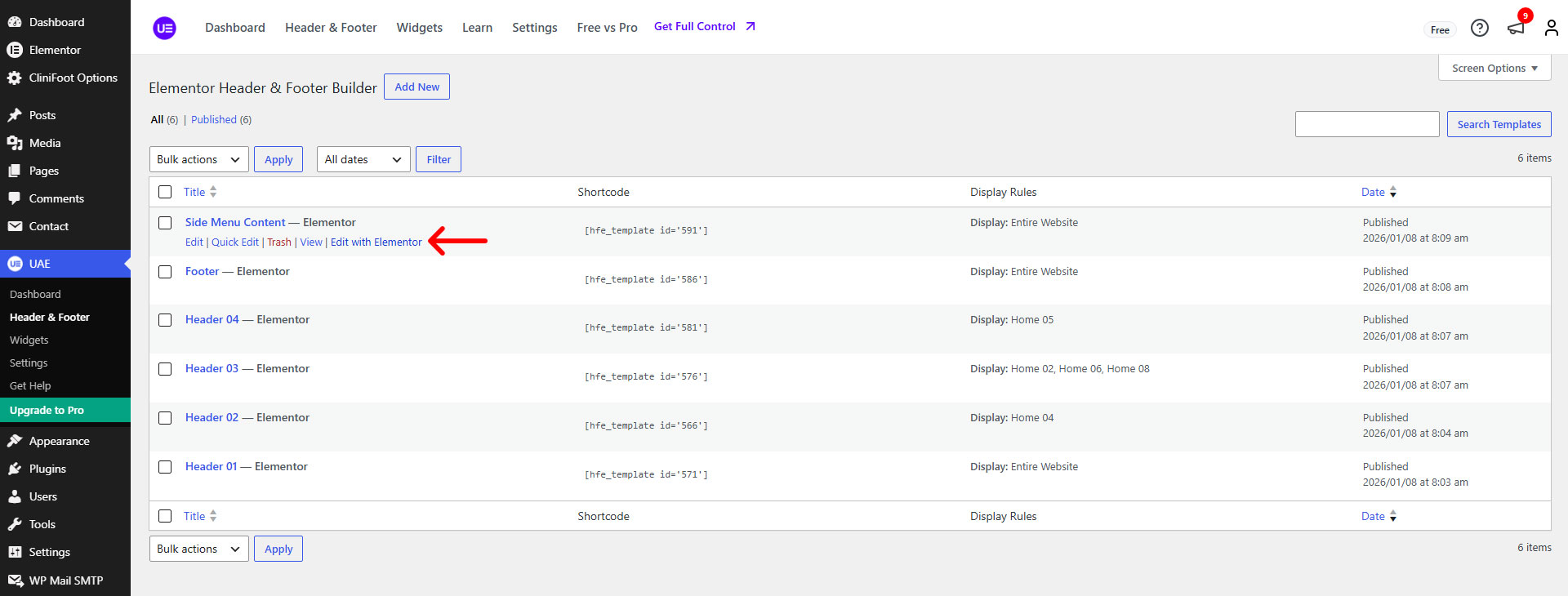1568x596 pixels.
Task: Expand the Screen Options panel
Action: (1494, 68)
